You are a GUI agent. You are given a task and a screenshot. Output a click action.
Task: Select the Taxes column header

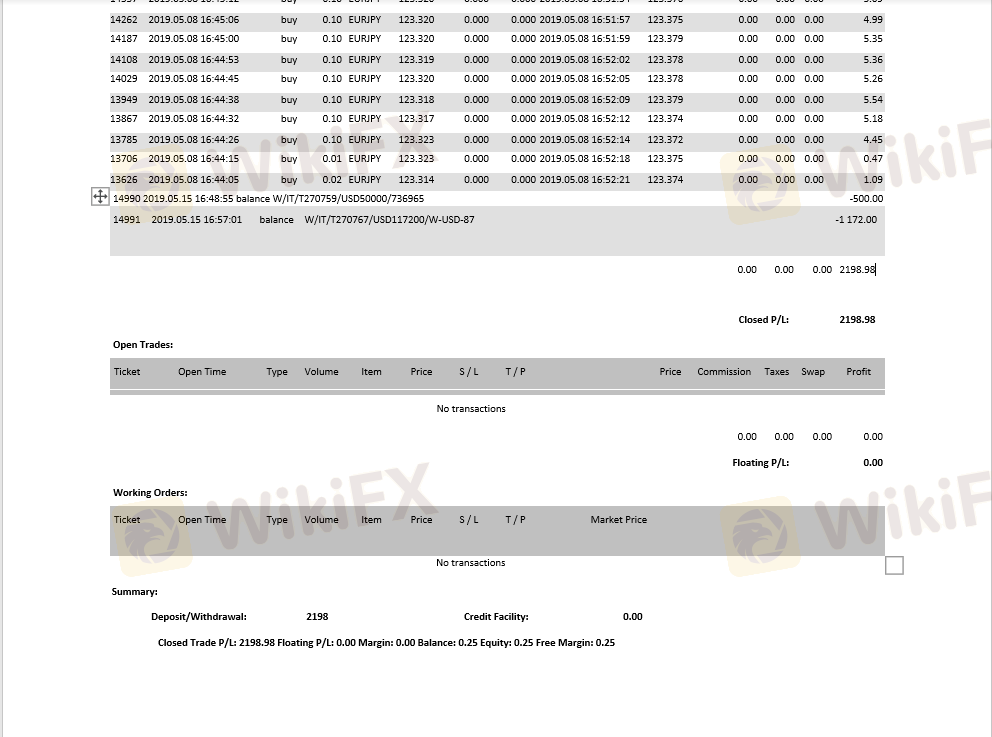coord(777,372)
